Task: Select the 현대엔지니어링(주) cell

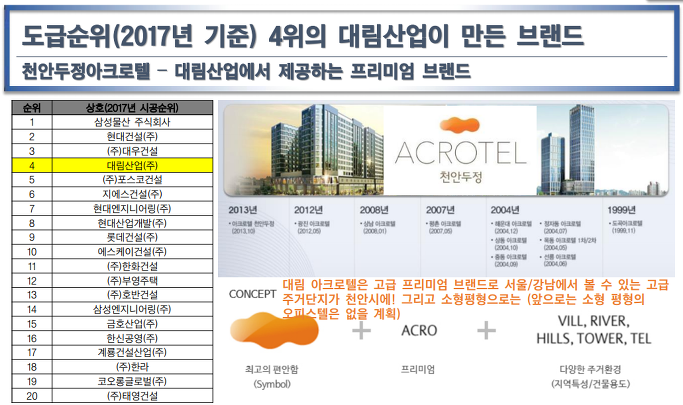Action: tap(132, 208)
